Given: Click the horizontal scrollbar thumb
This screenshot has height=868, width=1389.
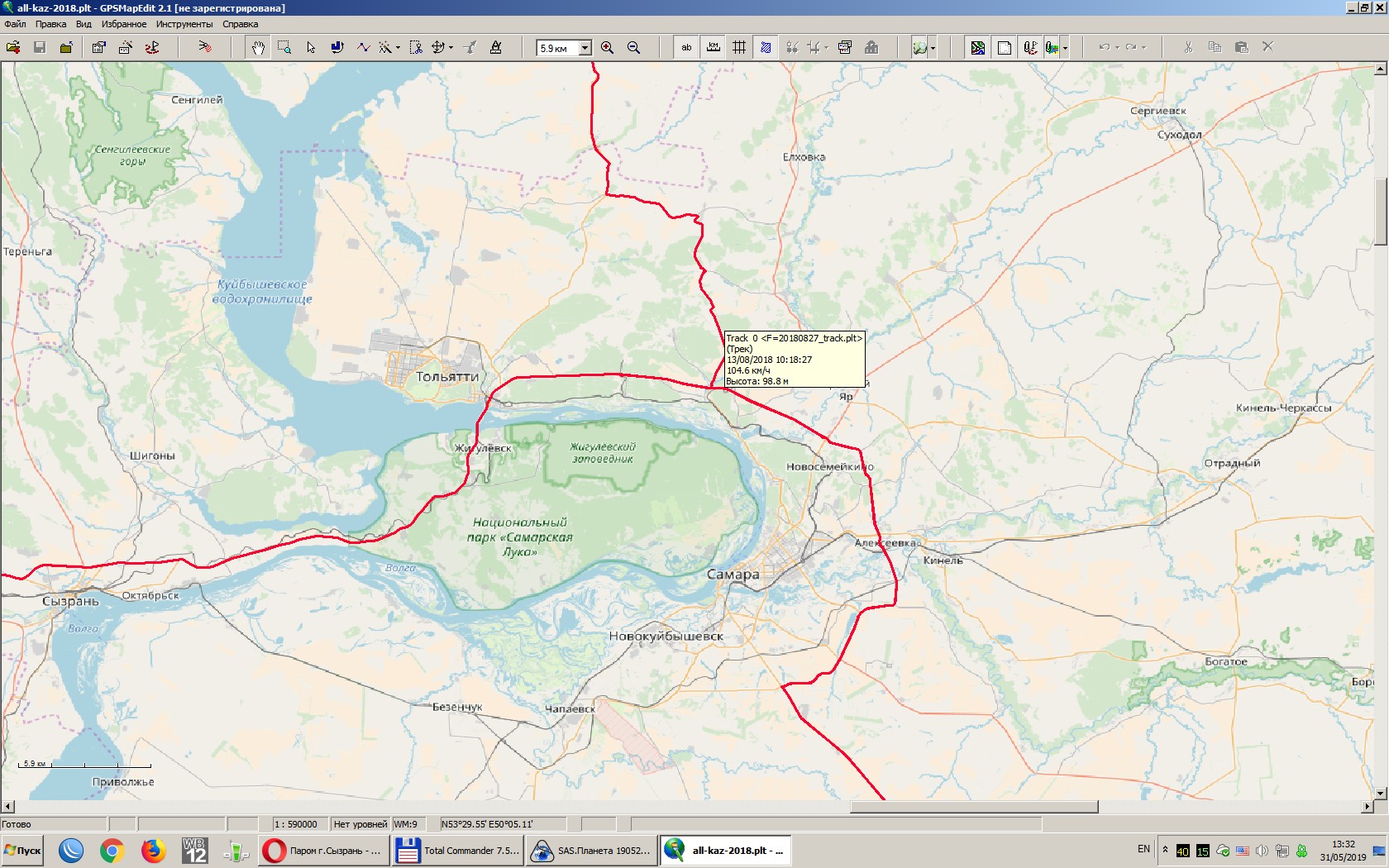Looking at the screenshot, I should (973, 806).
